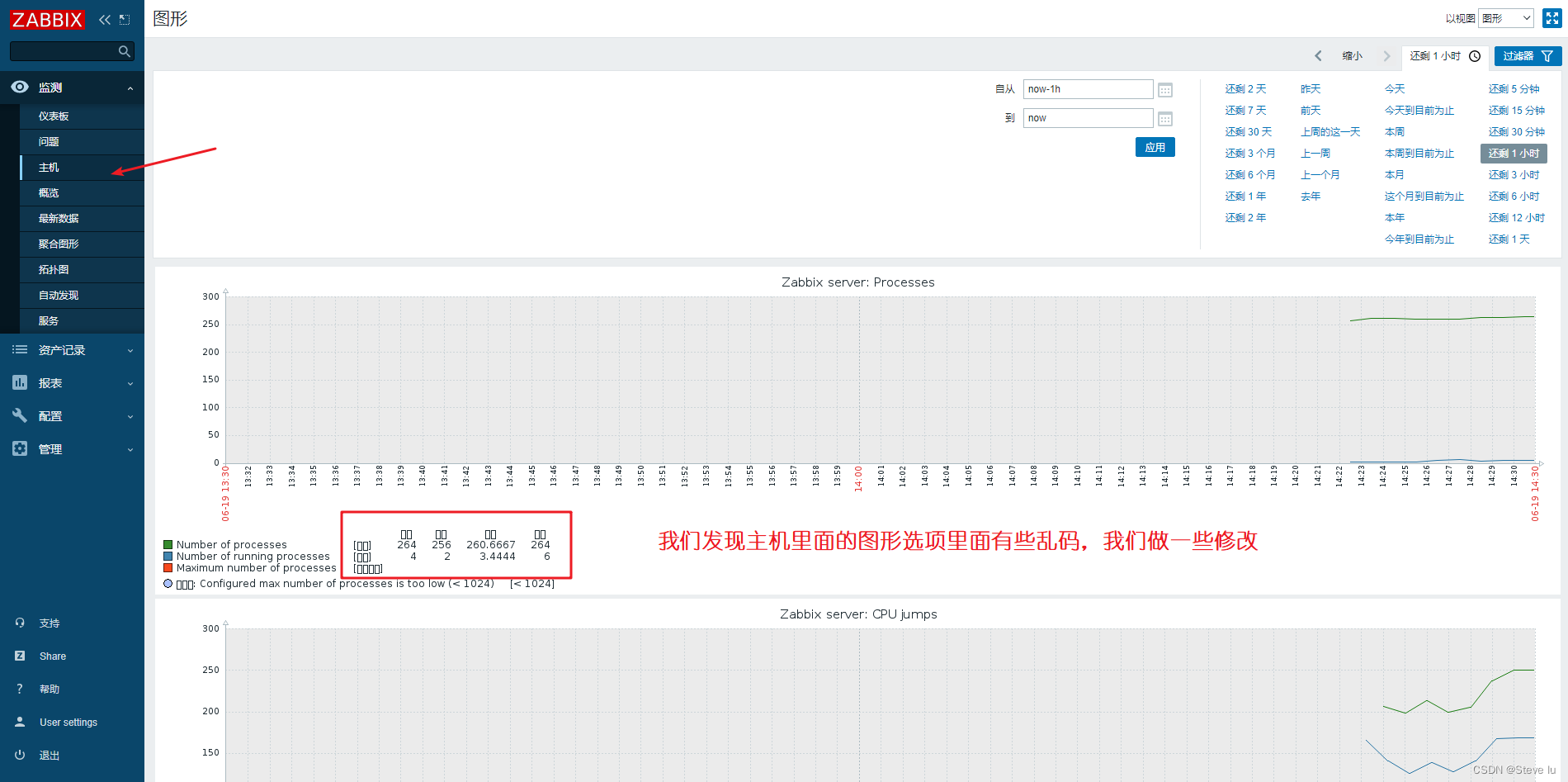This screenshot has height=782, width=1568.
Task: Click the search magnifier icon in the sidebar
Action: (125, 51)
